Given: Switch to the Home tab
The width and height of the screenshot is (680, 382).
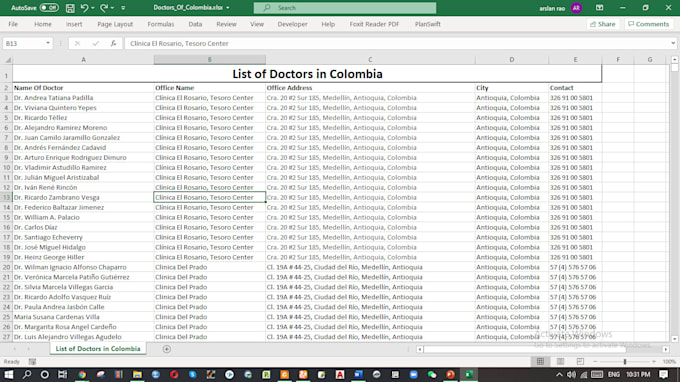Looking at the screenshot, I should pyautogui.click(x=42, y=24).
